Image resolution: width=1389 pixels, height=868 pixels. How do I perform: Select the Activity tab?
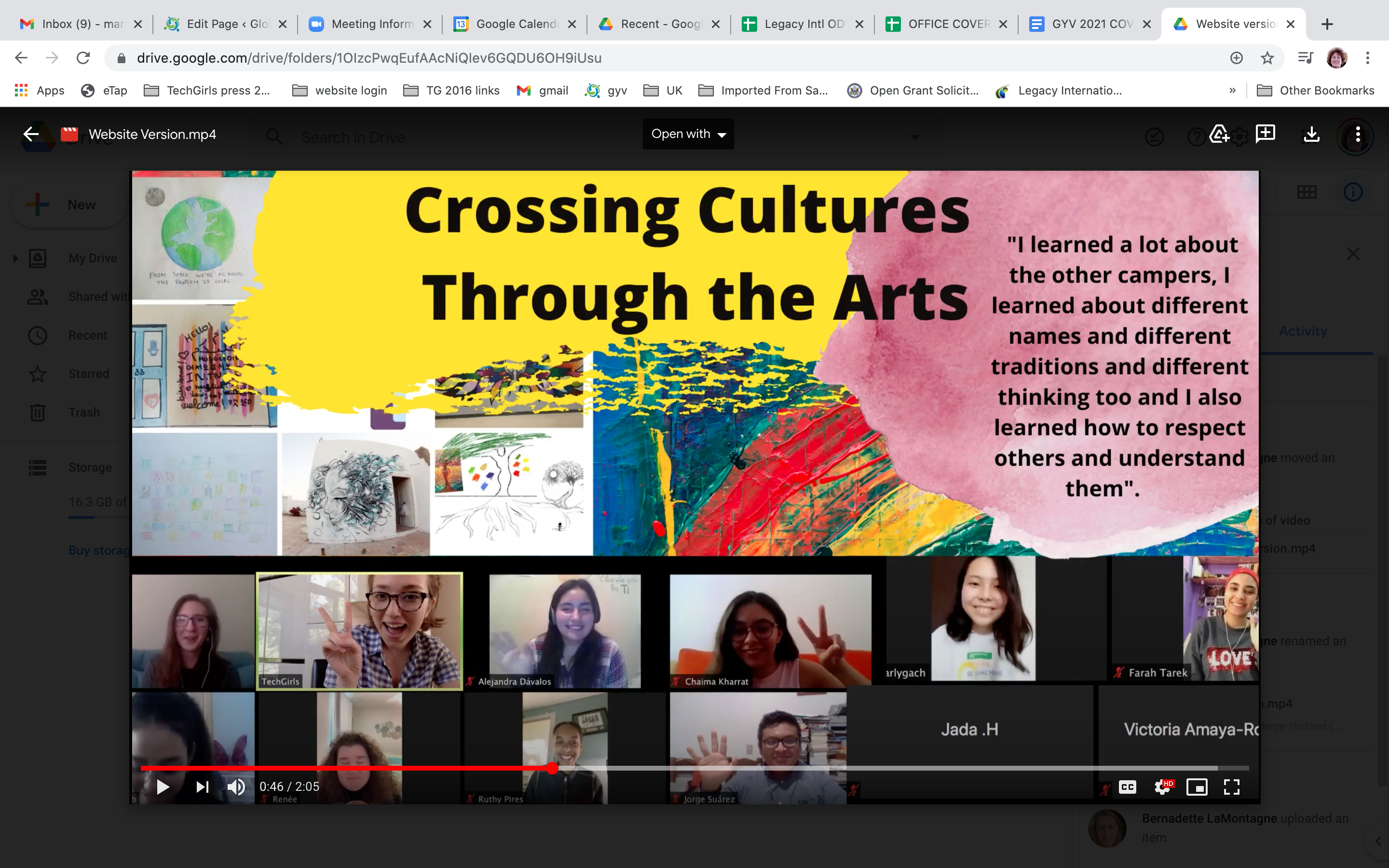click(x=1303, y=331)
